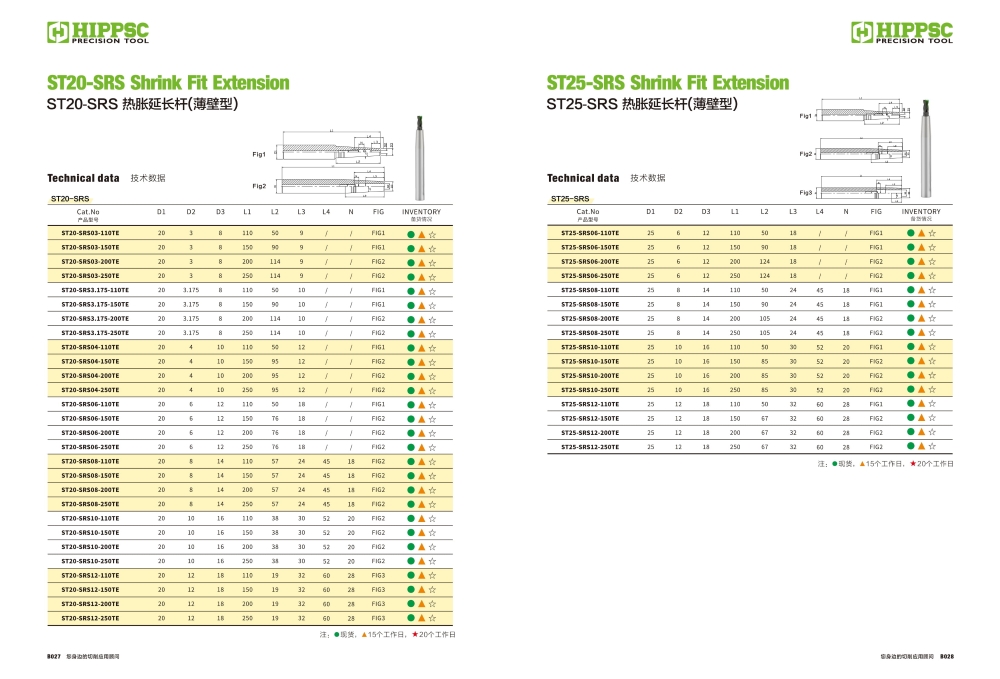Select catalog number 'ST25-SRS08-200TE'
The height and width of the screenshot is (679, 1000).
590,319
